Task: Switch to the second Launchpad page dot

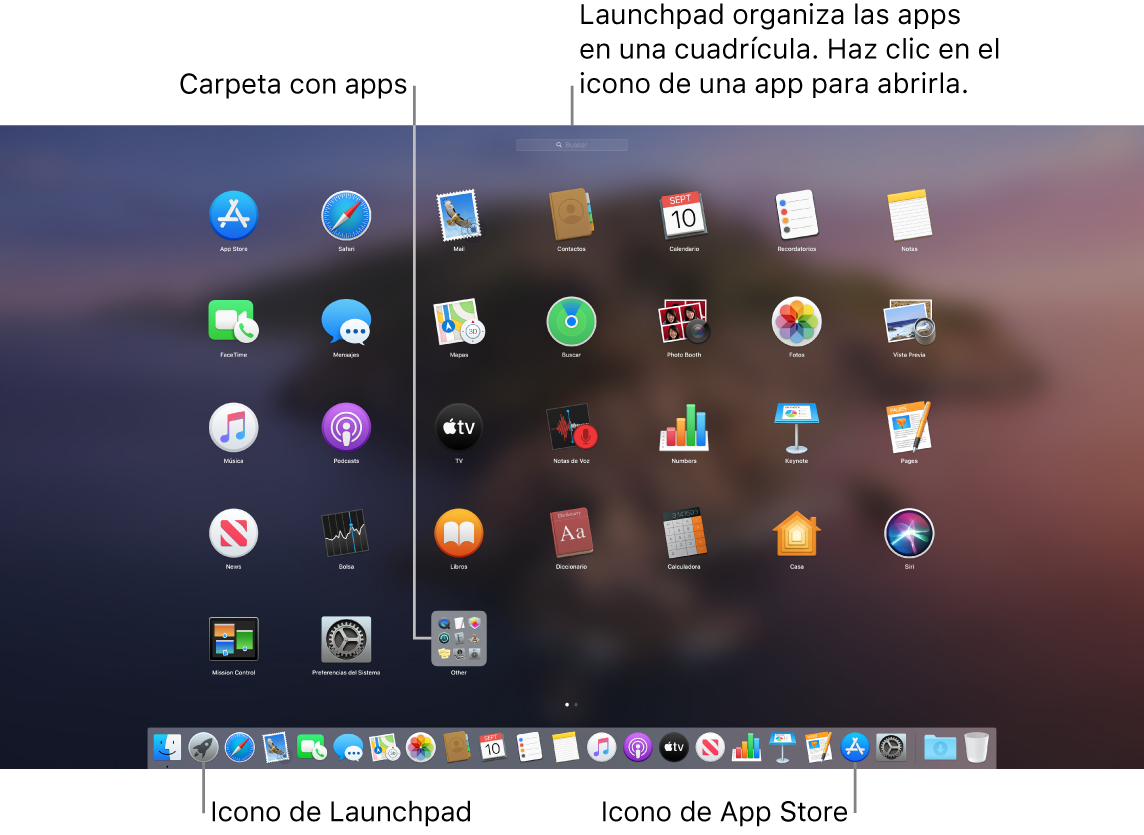Action: point(578,704)
